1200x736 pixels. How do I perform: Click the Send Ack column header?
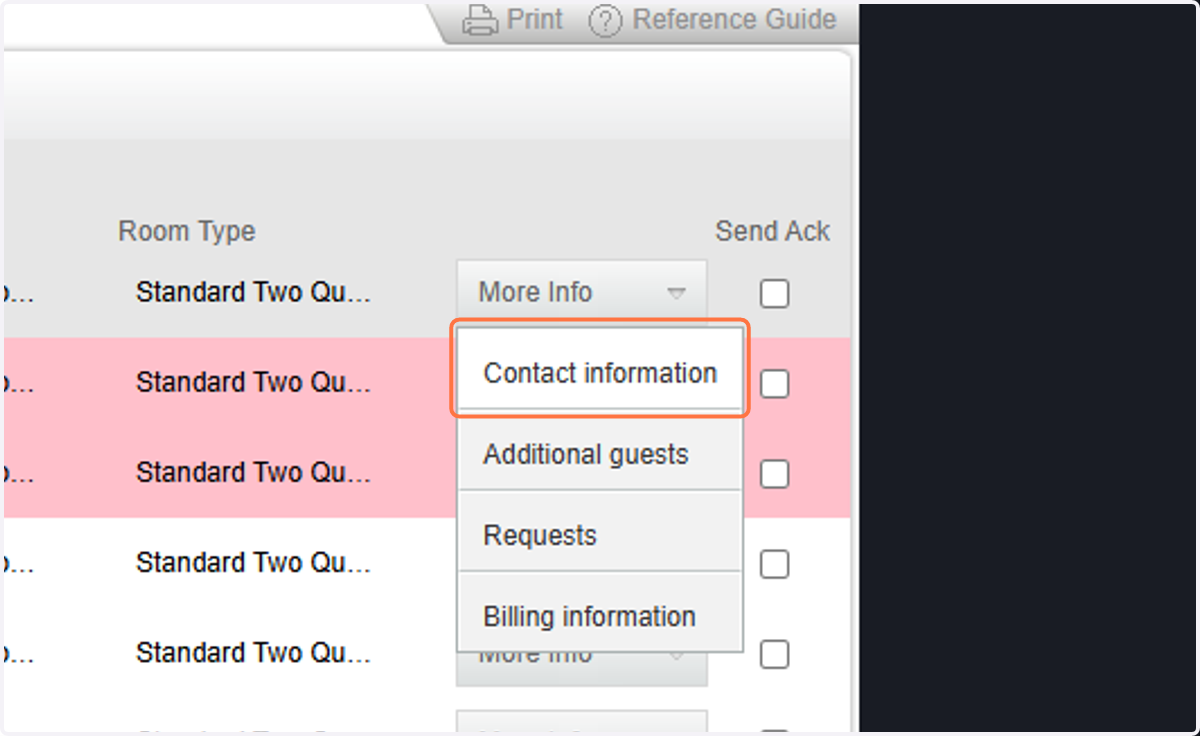click(x=773, y=231)
